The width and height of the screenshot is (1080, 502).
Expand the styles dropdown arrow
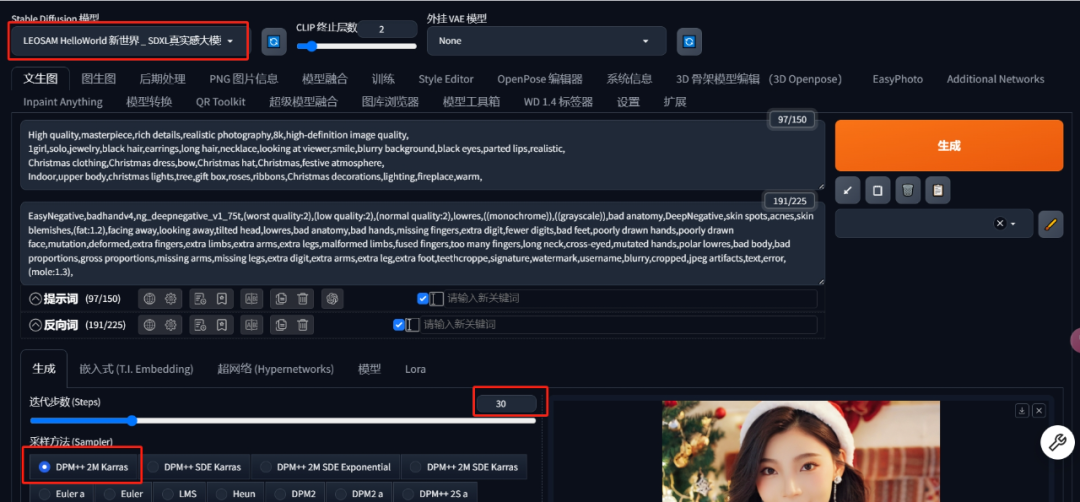pos(1013,224)
